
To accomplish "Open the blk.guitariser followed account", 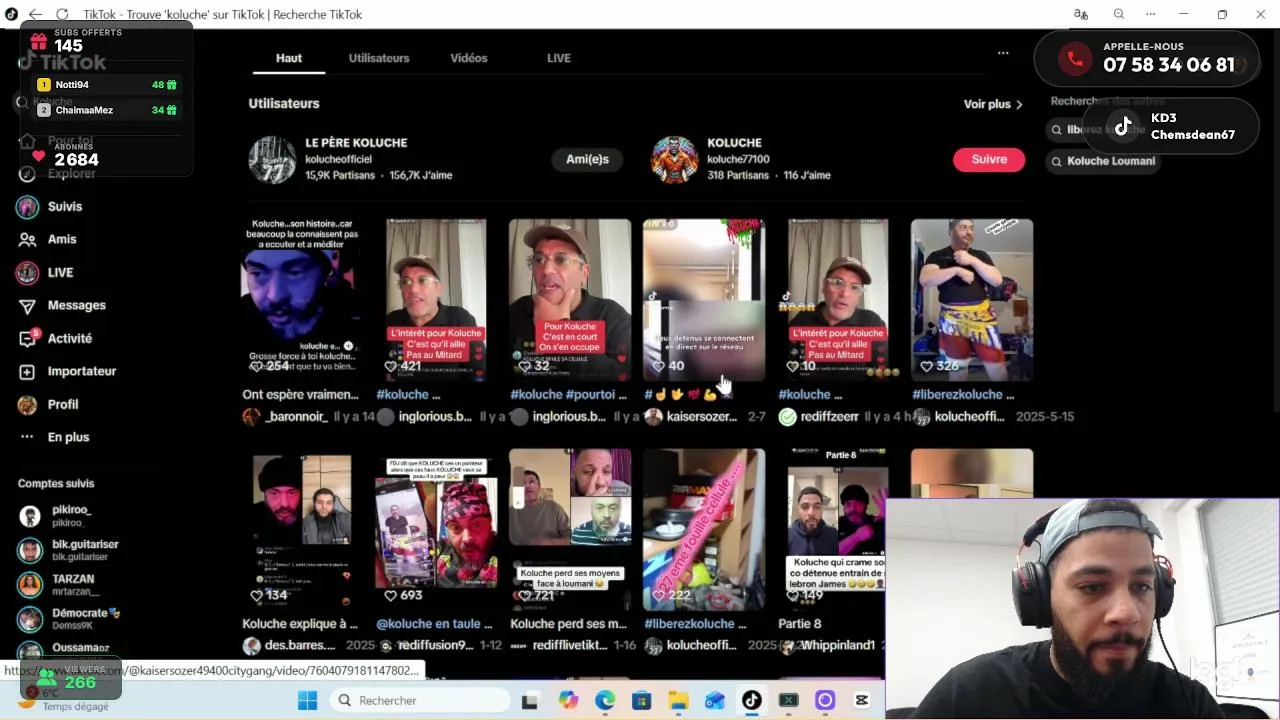I will 85,549.
